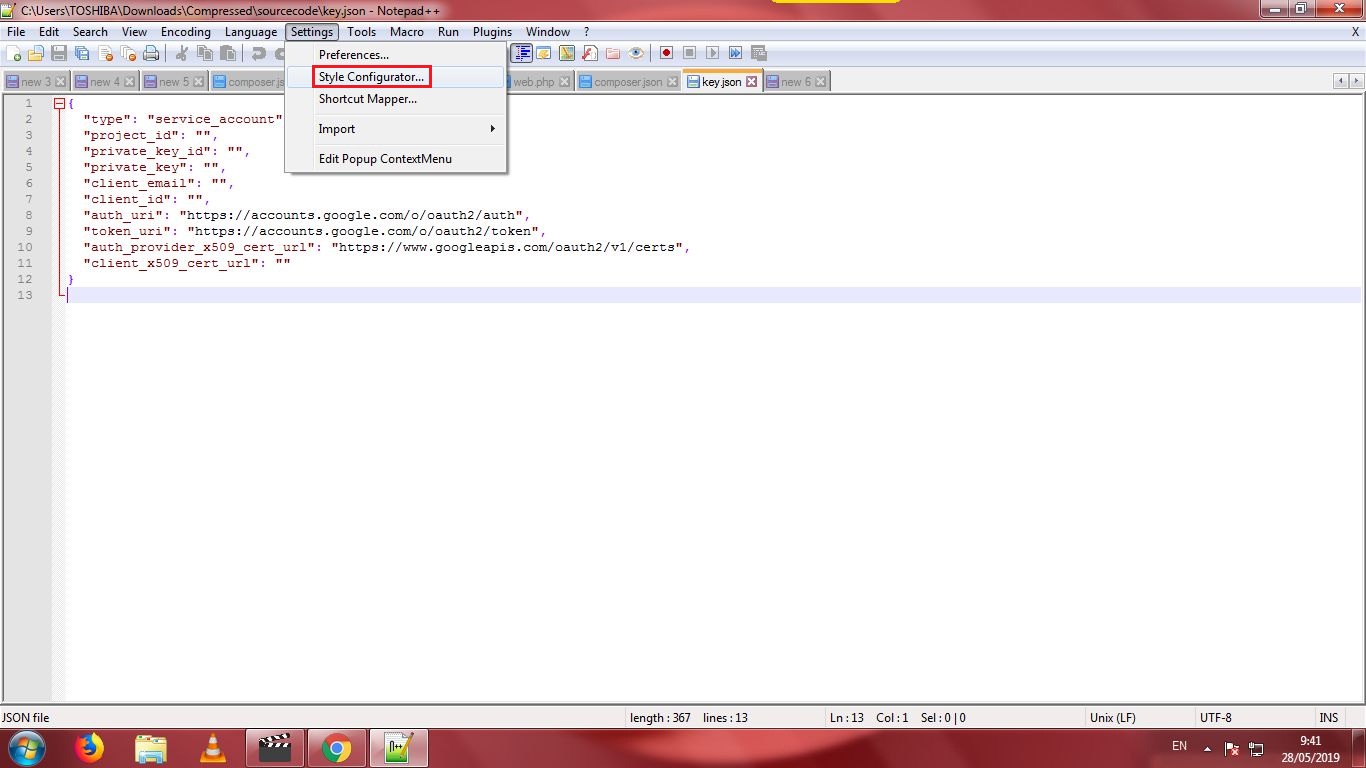Viewport: 1366px width, 768px height.
Task: Print the current file
Action: (x=152, y=53)
